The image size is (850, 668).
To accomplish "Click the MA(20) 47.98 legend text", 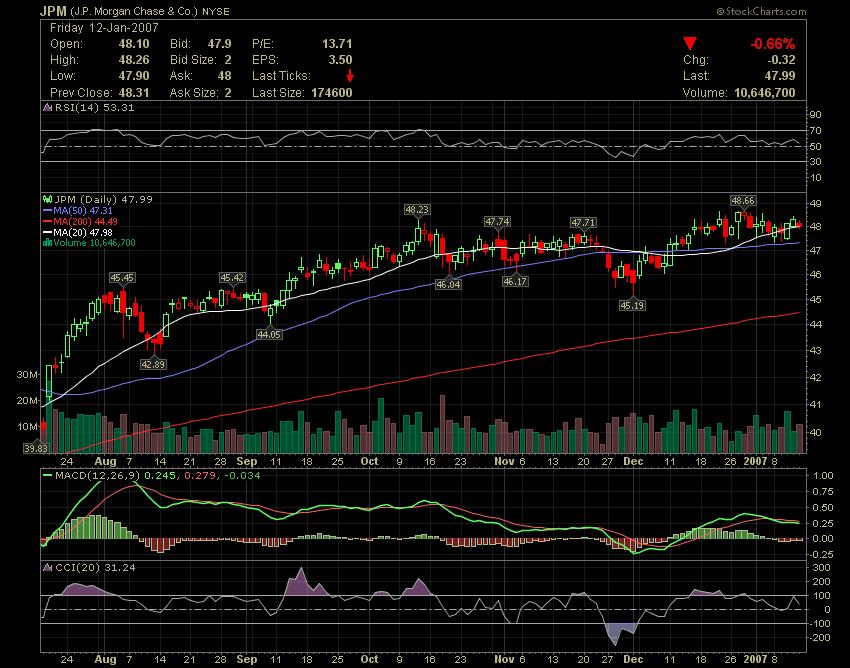I will [83, 232].
